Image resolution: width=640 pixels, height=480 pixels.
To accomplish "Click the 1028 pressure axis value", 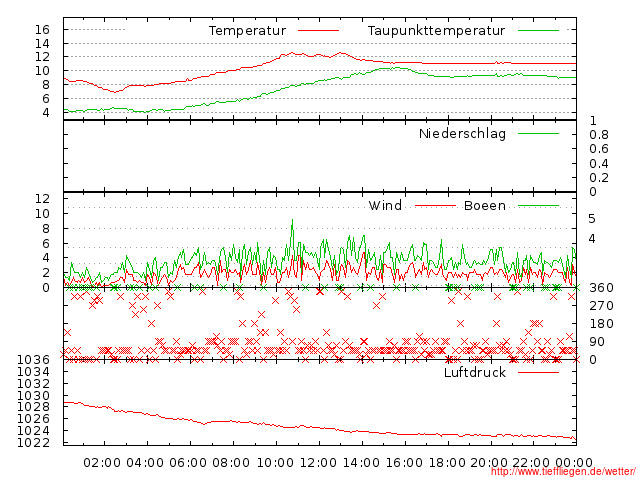I will point(33,407).
